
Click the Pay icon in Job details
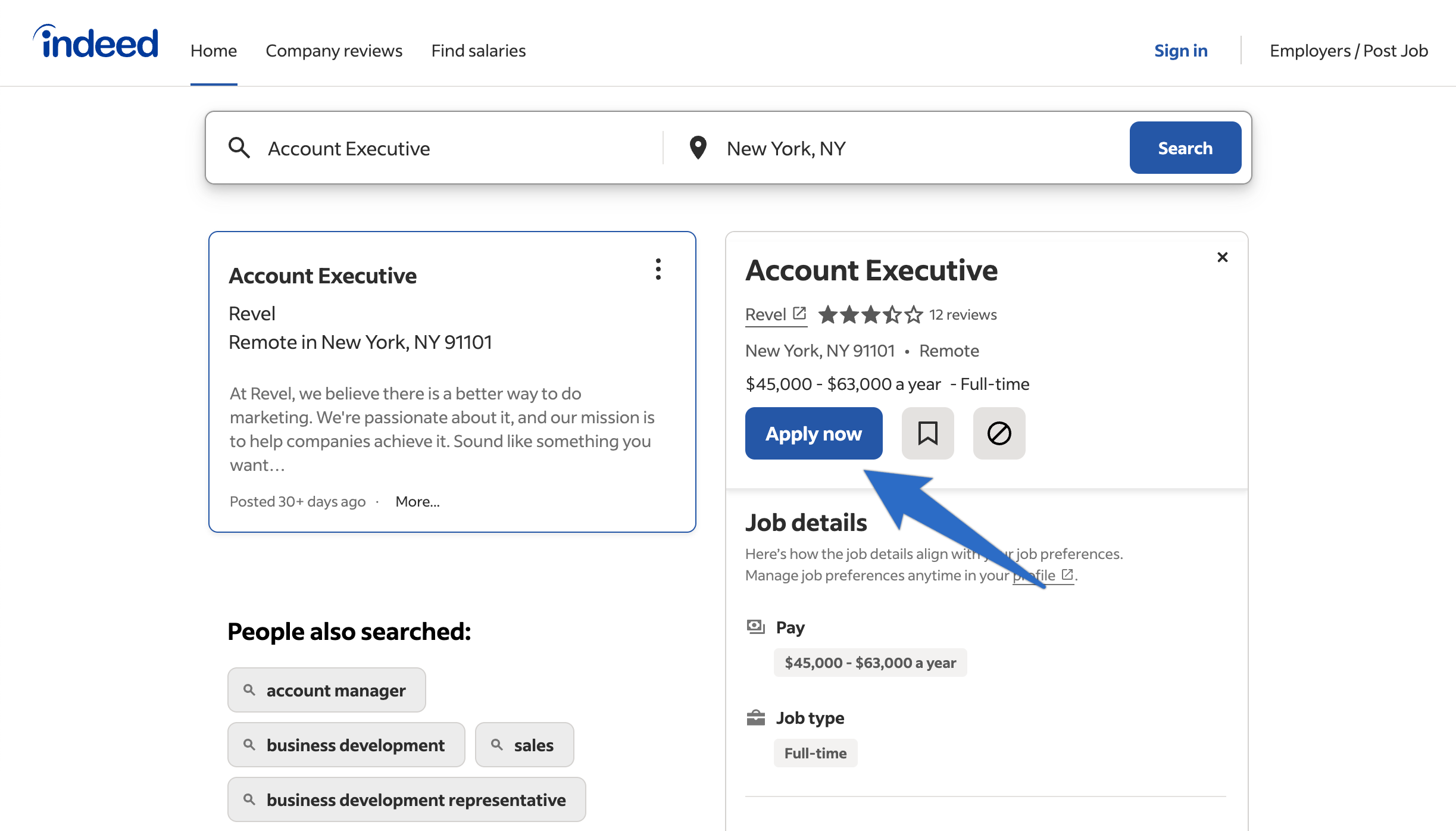point(755,627)
